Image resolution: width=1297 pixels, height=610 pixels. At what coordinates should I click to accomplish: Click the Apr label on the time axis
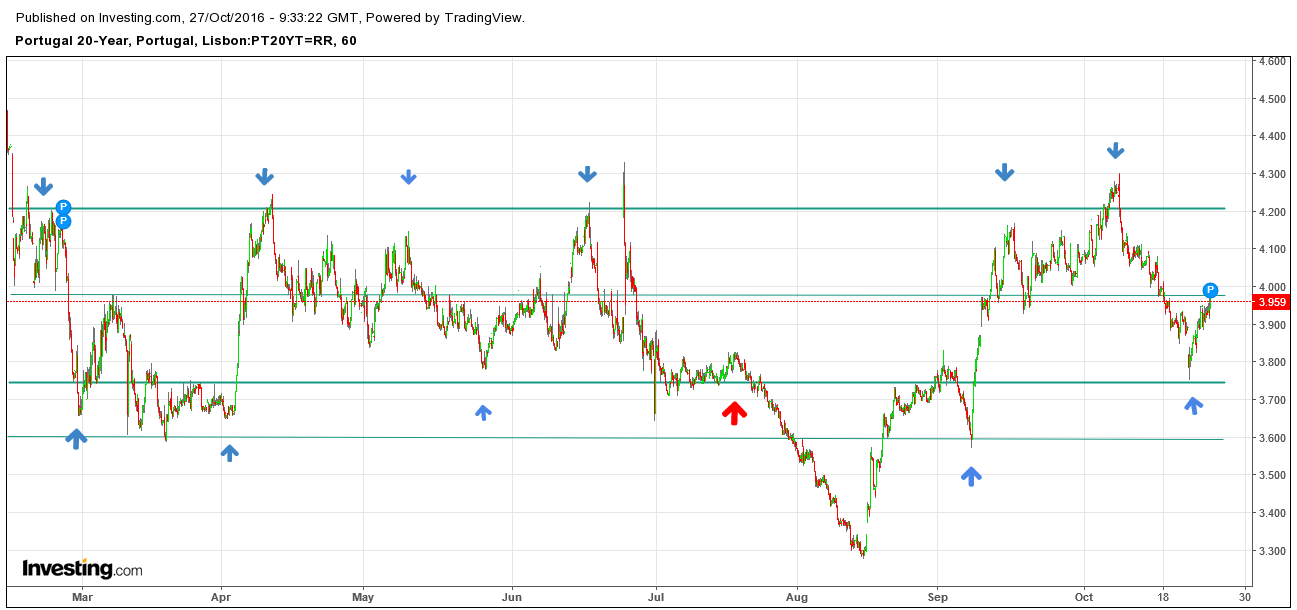pos(221,597)
